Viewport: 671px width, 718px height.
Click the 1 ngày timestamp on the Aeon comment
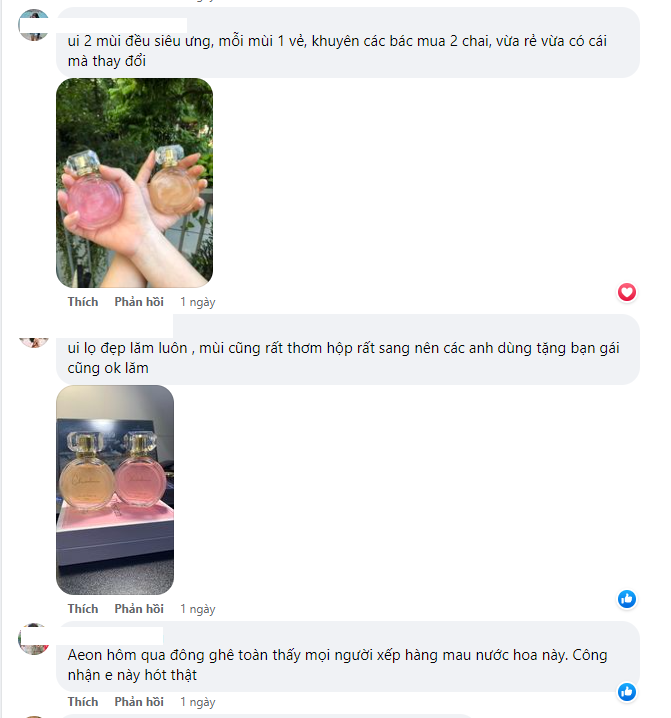click(197, 702)
